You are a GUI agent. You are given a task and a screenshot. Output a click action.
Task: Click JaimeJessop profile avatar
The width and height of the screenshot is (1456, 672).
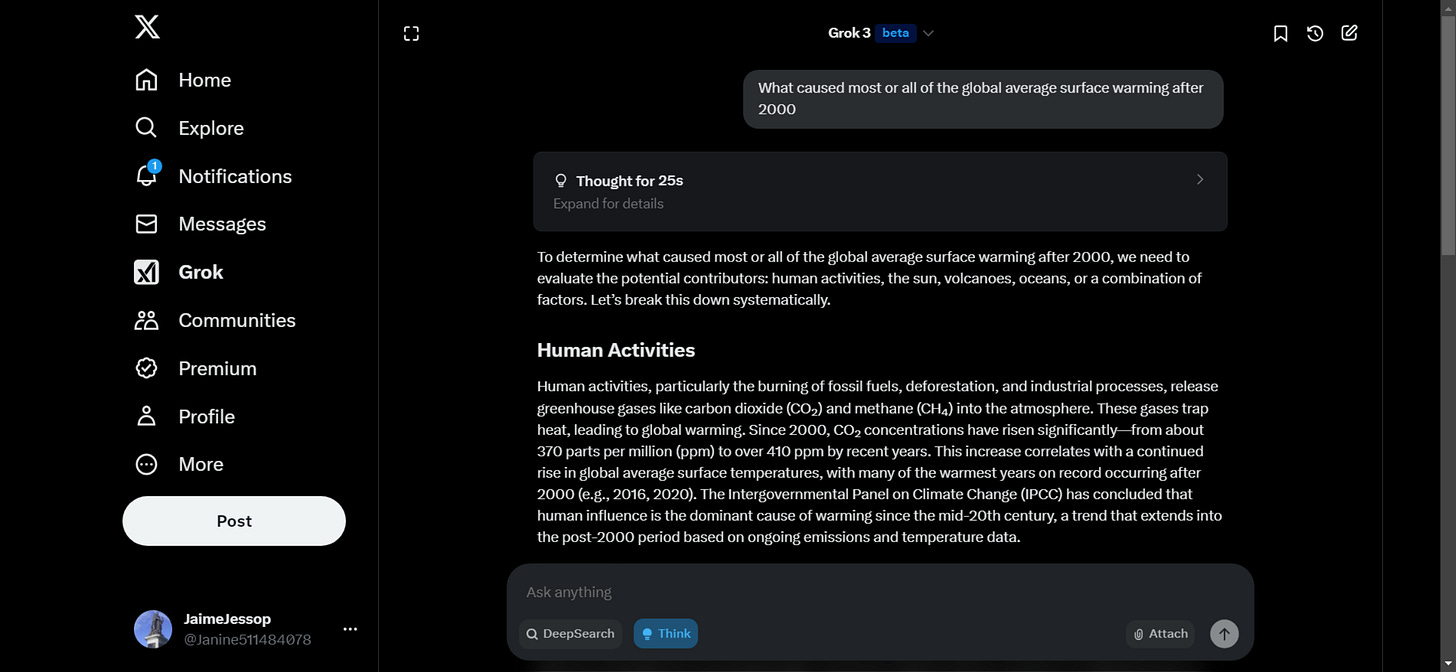[x=153, y=629]
